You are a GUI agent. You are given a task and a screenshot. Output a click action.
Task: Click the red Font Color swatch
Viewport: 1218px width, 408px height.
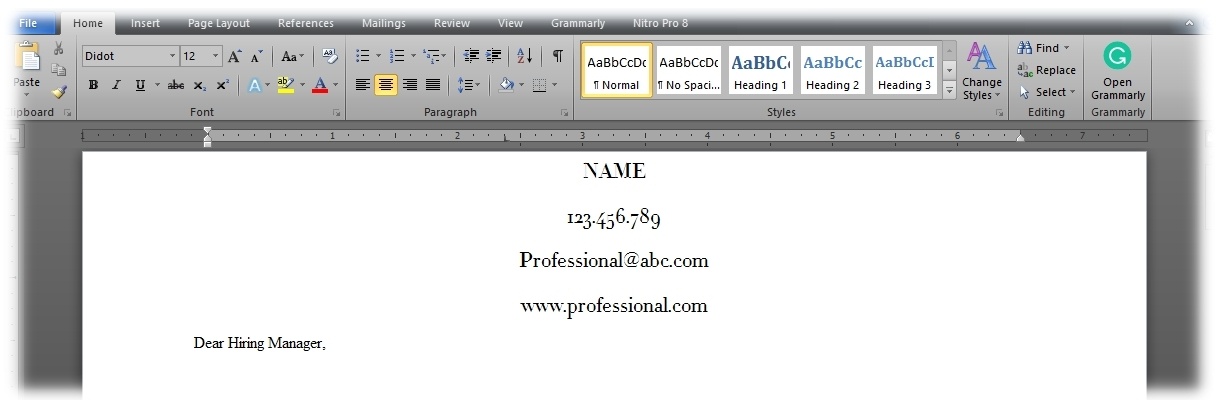(320, 86)
